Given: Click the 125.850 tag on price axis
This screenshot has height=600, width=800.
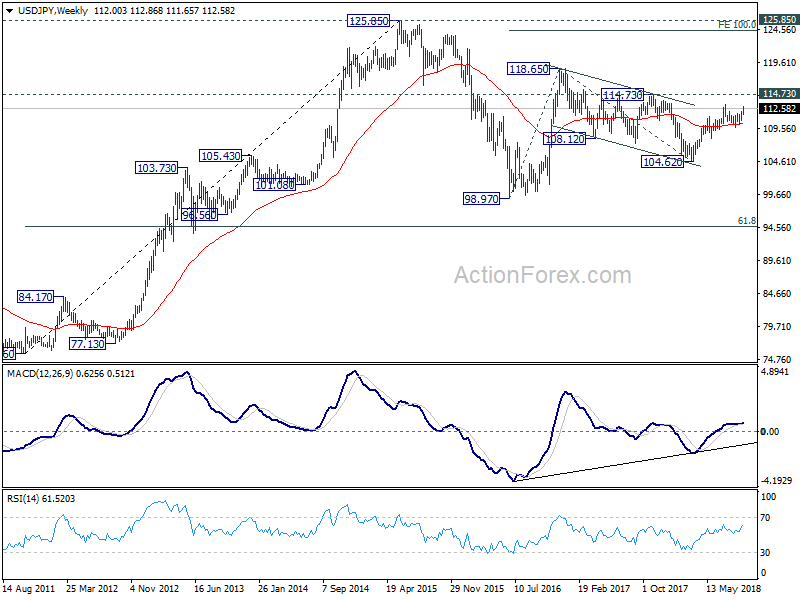Looking at the screenshot, I should pyautogui.click(x=778, y=20).
